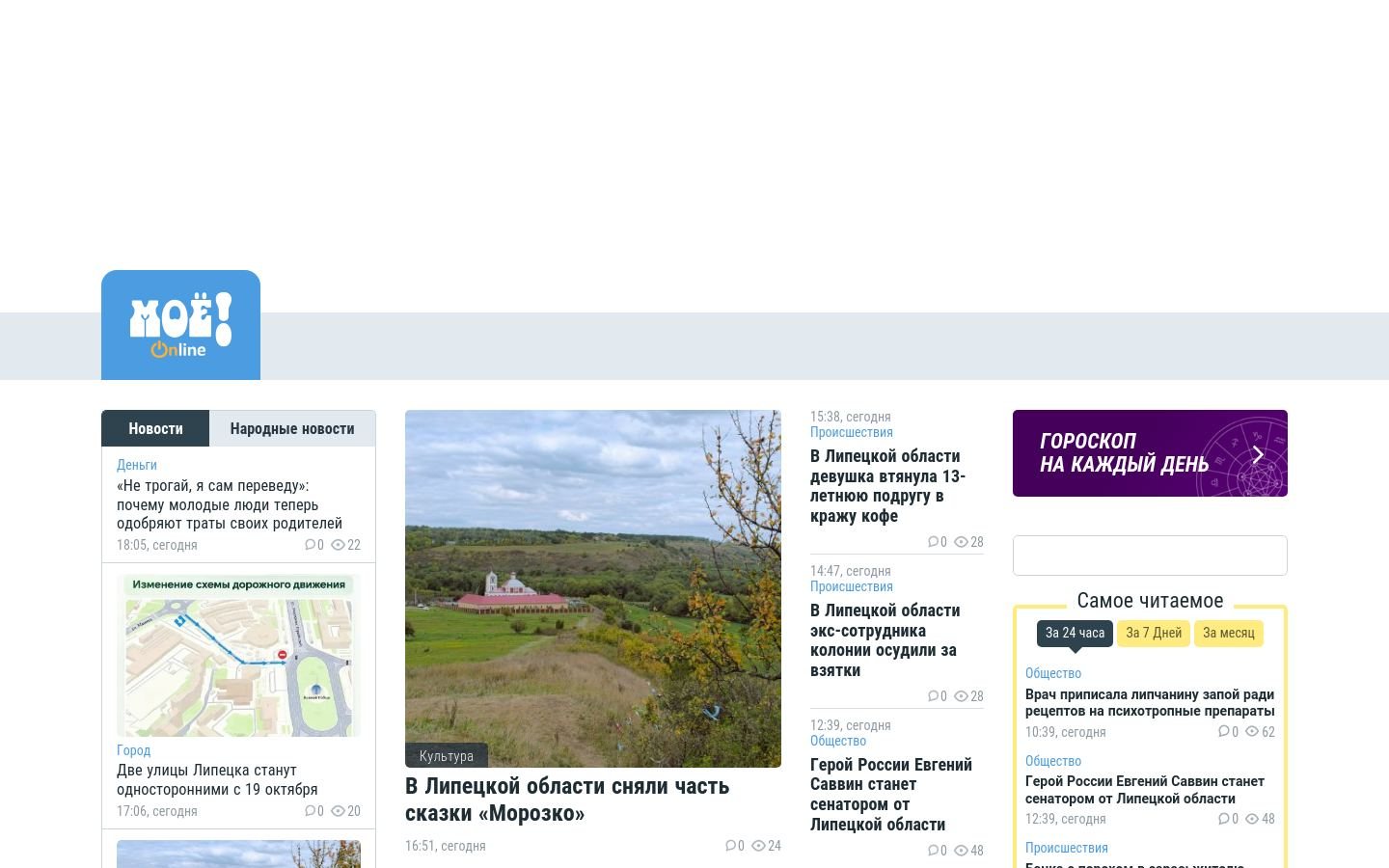Viewport: 1389px width, 868px height.
Task: Click the eye icon under the «Морозко» headline
Action: pyautogui.click(x=758, y=846)
